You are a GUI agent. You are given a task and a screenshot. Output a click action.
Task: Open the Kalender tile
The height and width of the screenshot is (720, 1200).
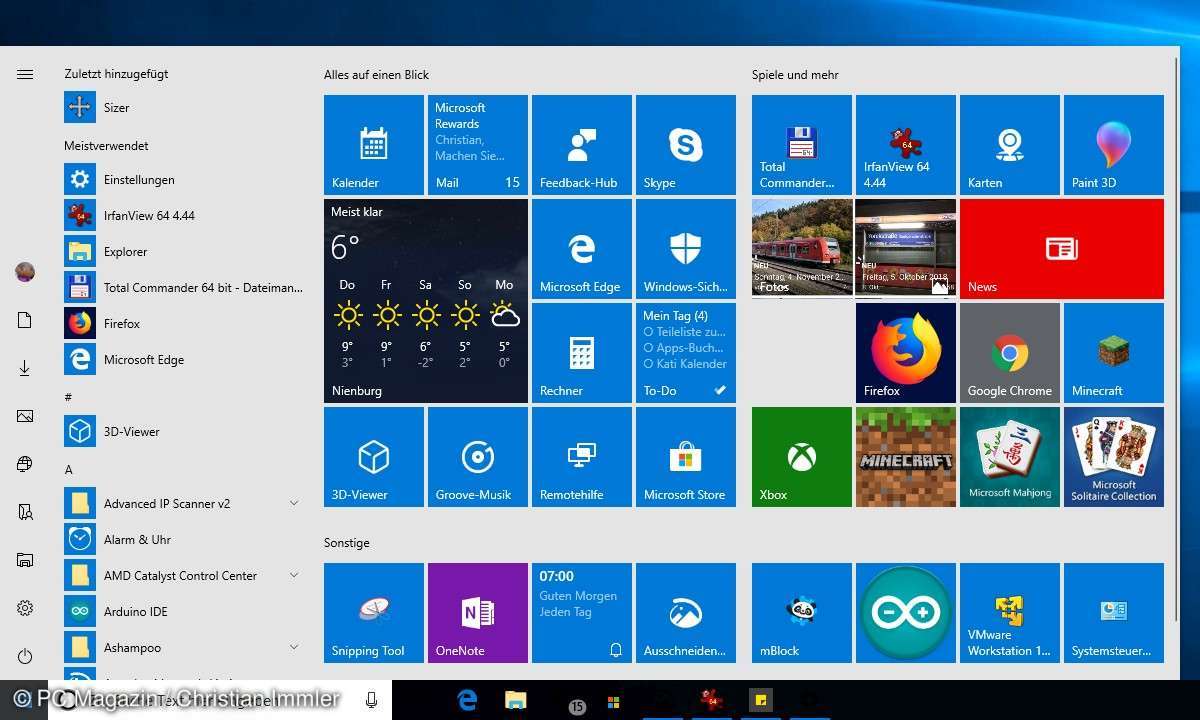374,145
